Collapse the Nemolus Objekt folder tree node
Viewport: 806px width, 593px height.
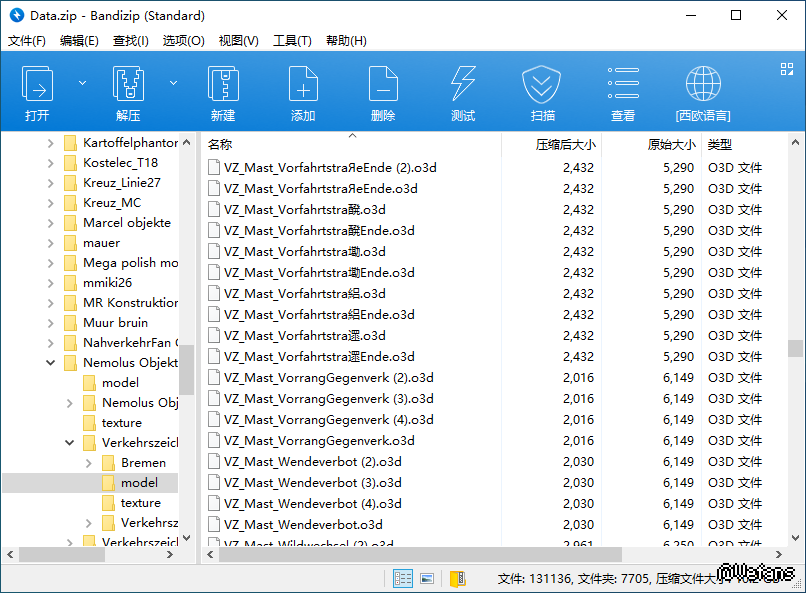(51, 363)
